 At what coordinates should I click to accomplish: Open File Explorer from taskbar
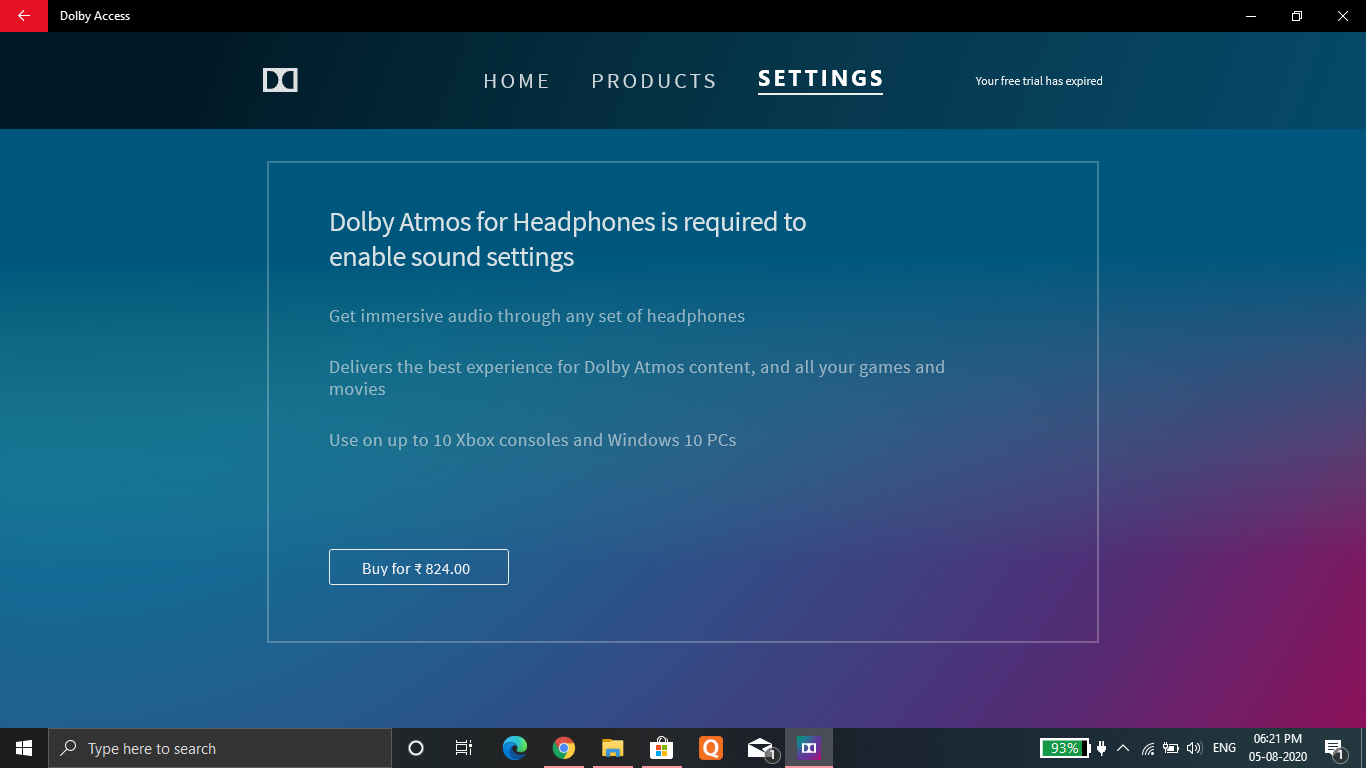tap(613, 748)
